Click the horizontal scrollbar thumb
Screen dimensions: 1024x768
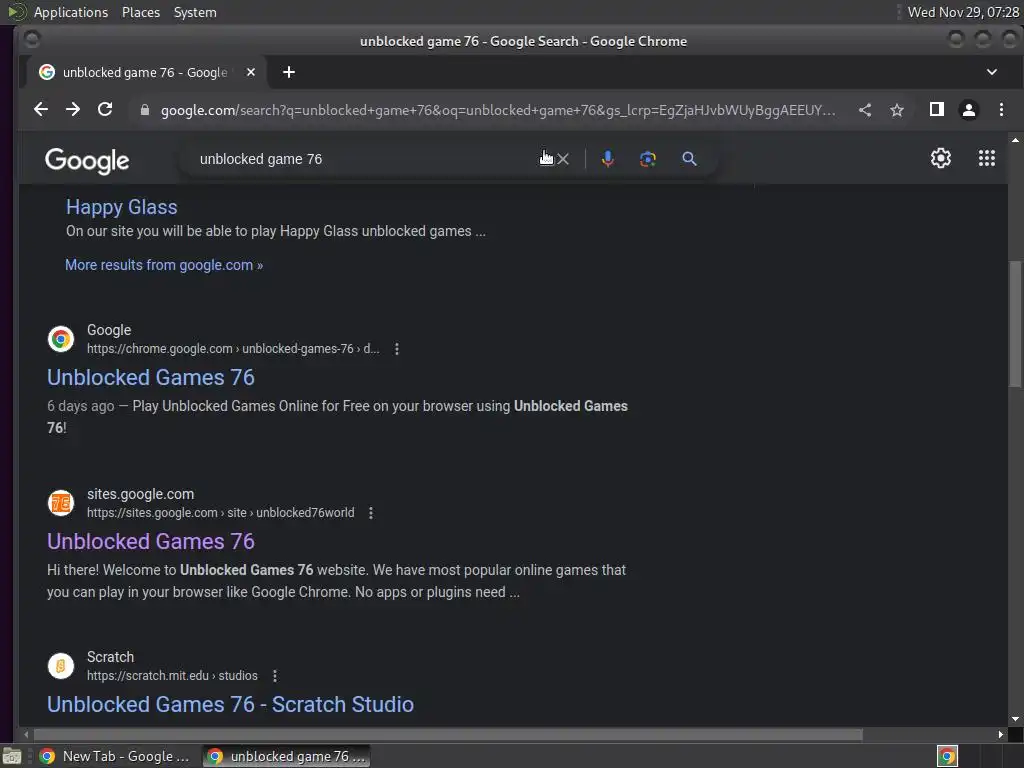click(448, 735)
